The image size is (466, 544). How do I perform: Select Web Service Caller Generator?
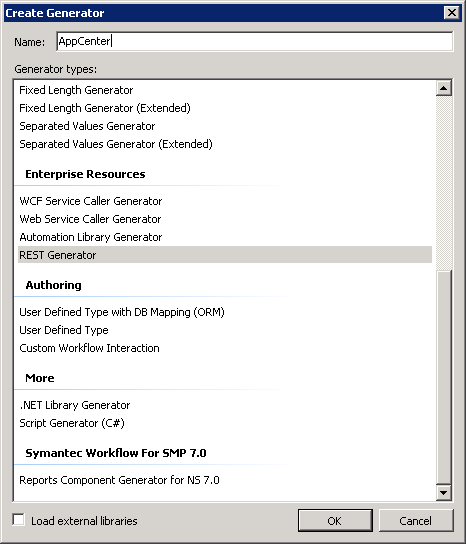pyautogui.click(x=90, y=219)
